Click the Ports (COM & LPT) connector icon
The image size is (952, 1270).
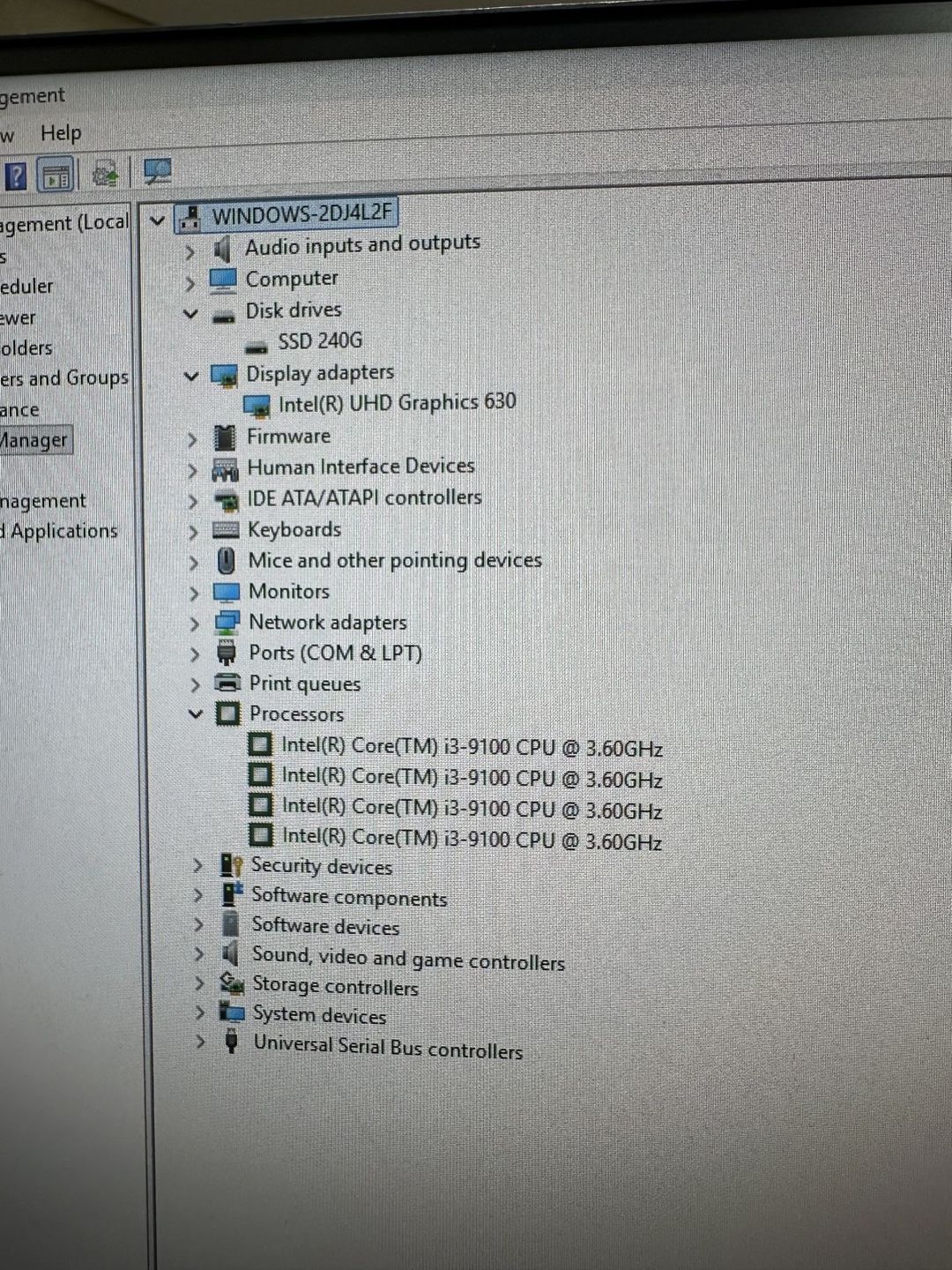click(x=227, y=654)
